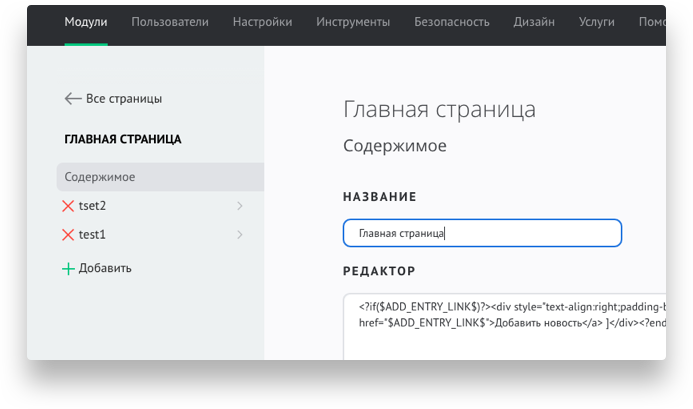Focus the Название input field

(481, 233)
